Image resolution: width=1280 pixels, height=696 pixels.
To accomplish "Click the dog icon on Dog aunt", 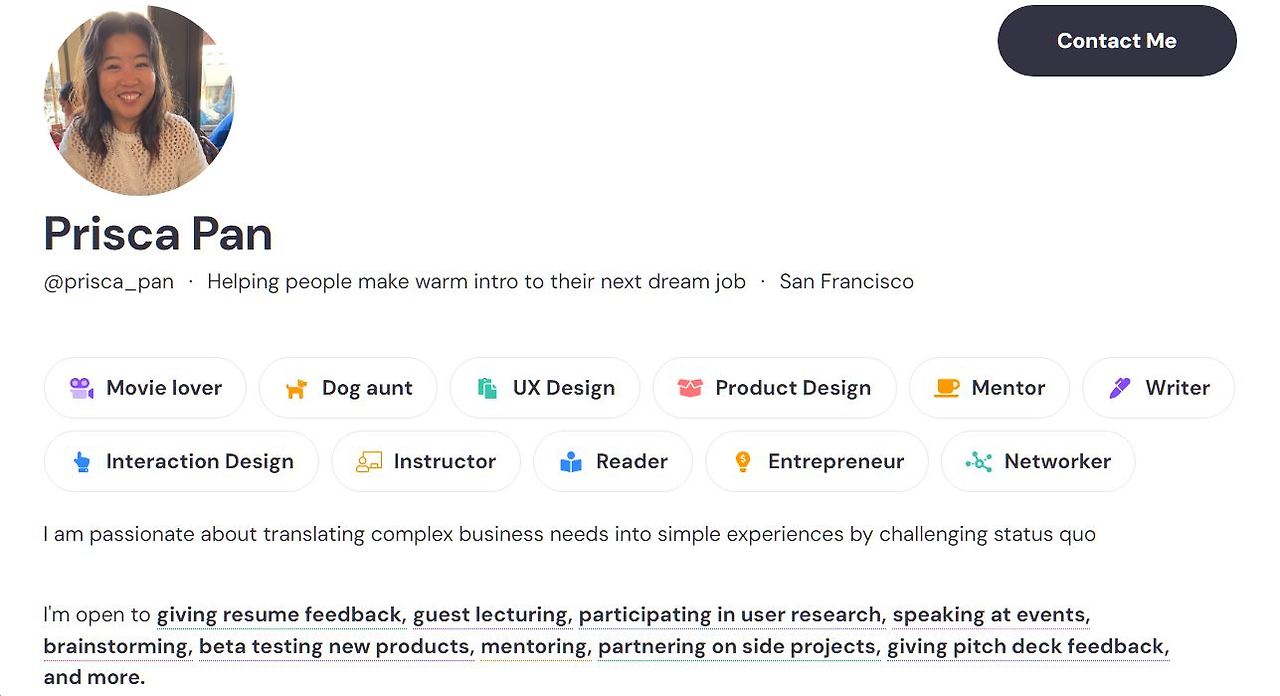I will coord(296,388).
